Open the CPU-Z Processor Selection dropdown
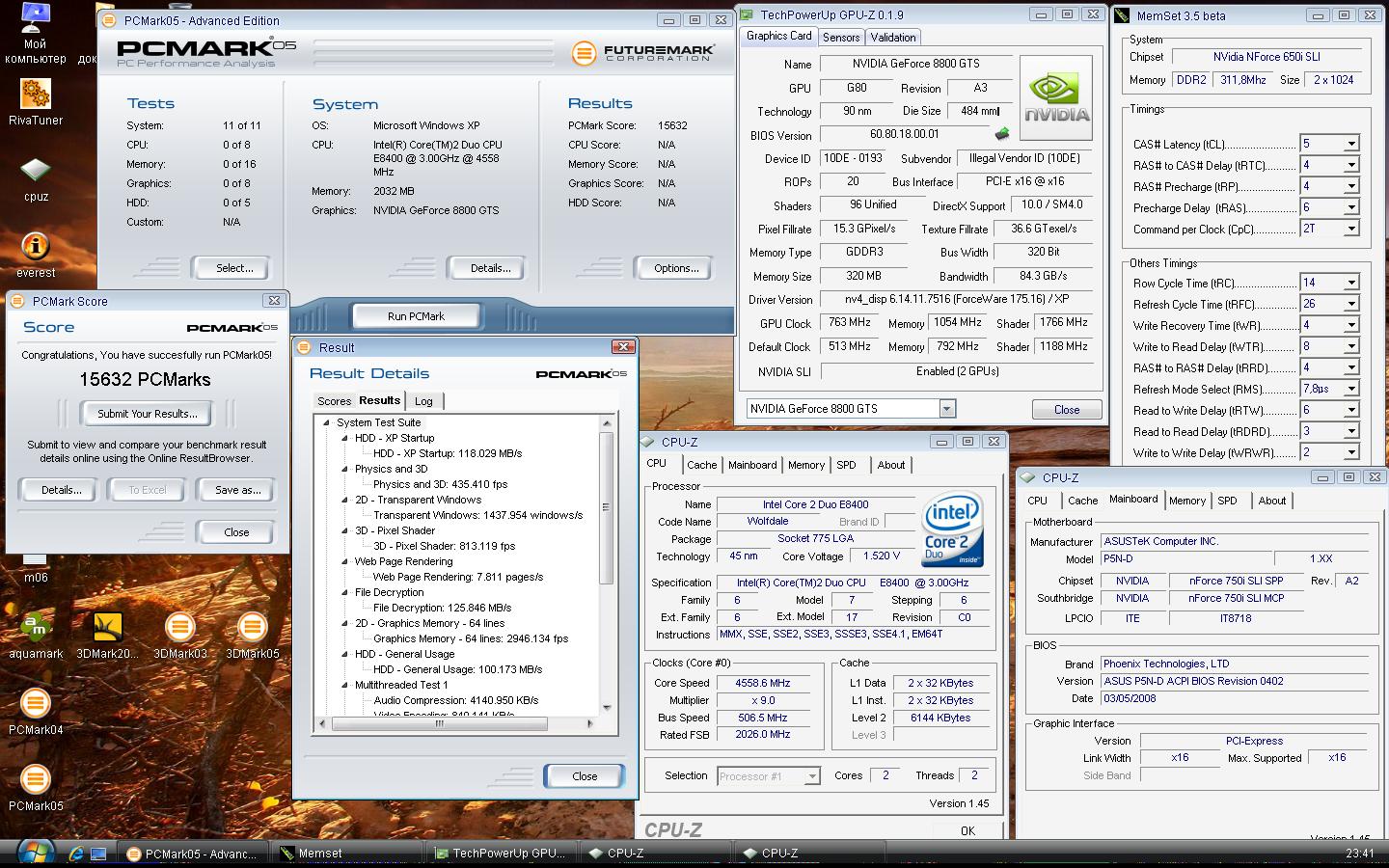The image size is (1389, 868). tap(769, 776)
